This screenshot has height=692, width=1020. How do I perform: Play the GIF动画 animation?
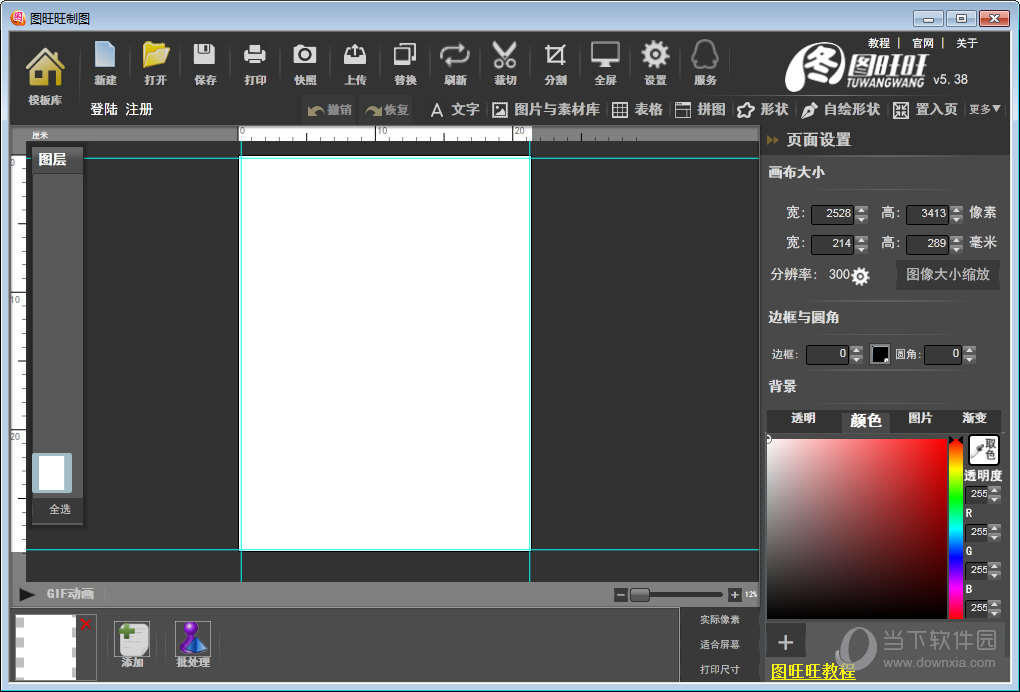[27, 594]
